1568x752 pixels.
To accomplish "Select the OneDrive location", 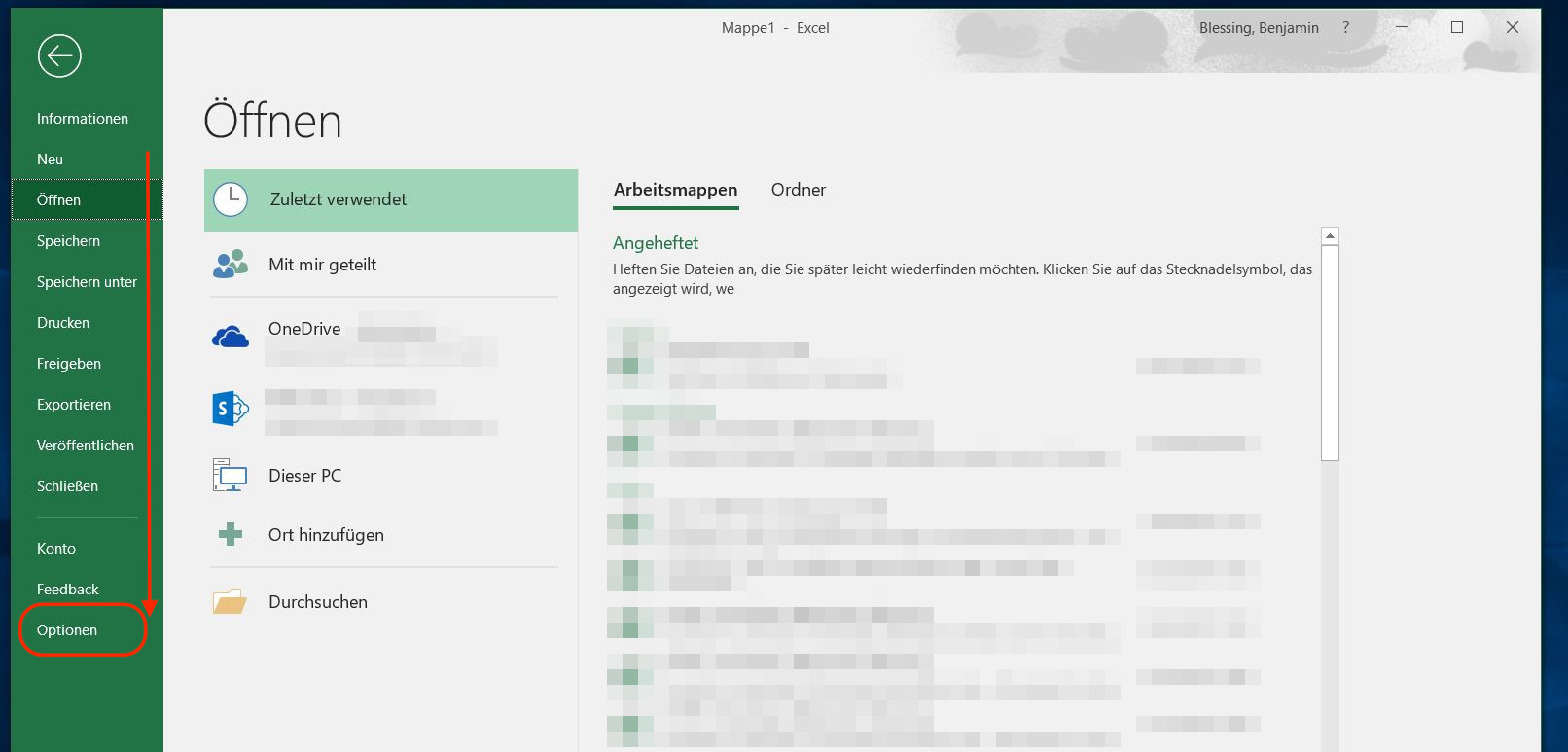I will 391,338.
